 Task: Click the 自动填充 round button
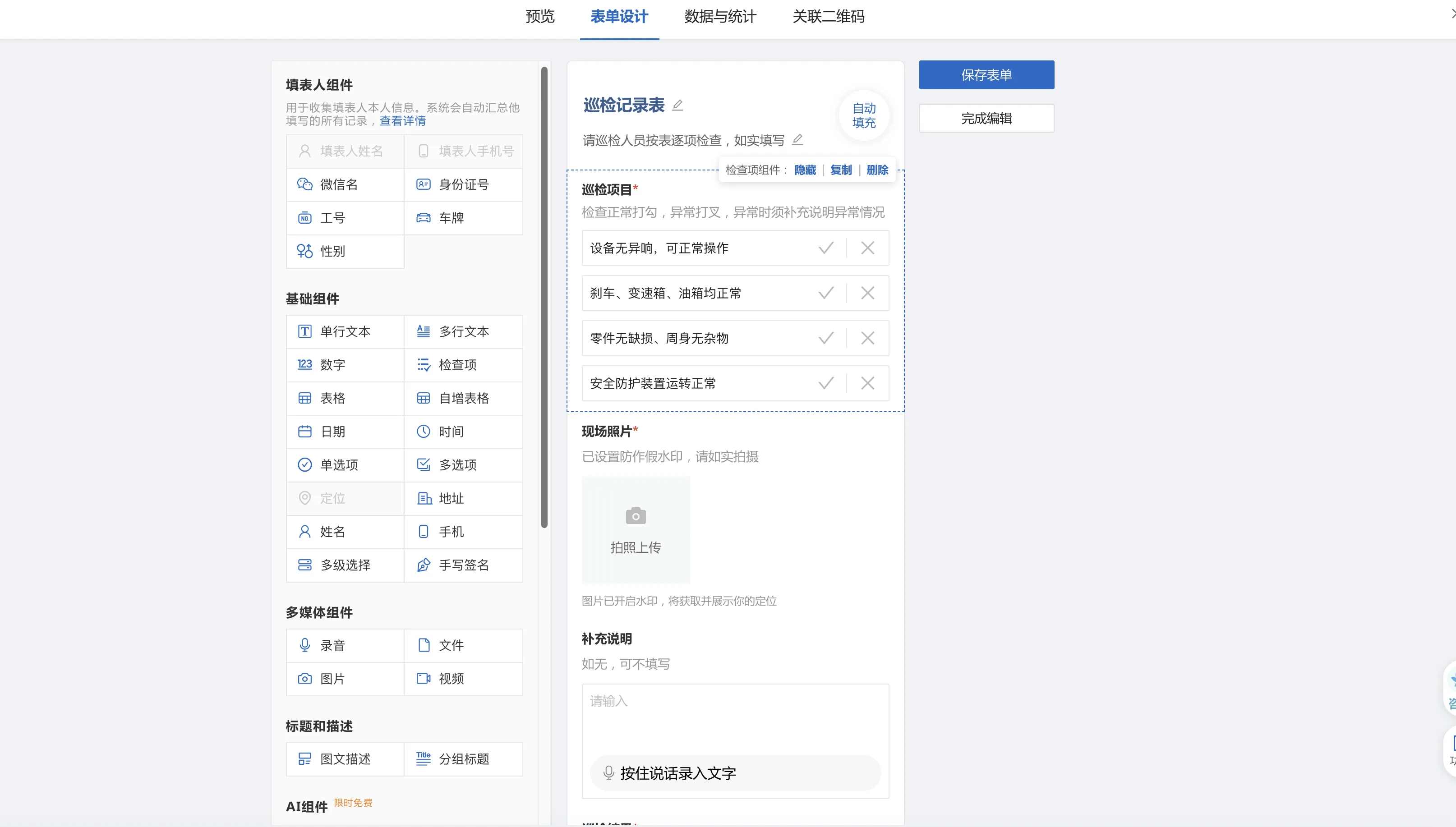(x=863, y=116)
